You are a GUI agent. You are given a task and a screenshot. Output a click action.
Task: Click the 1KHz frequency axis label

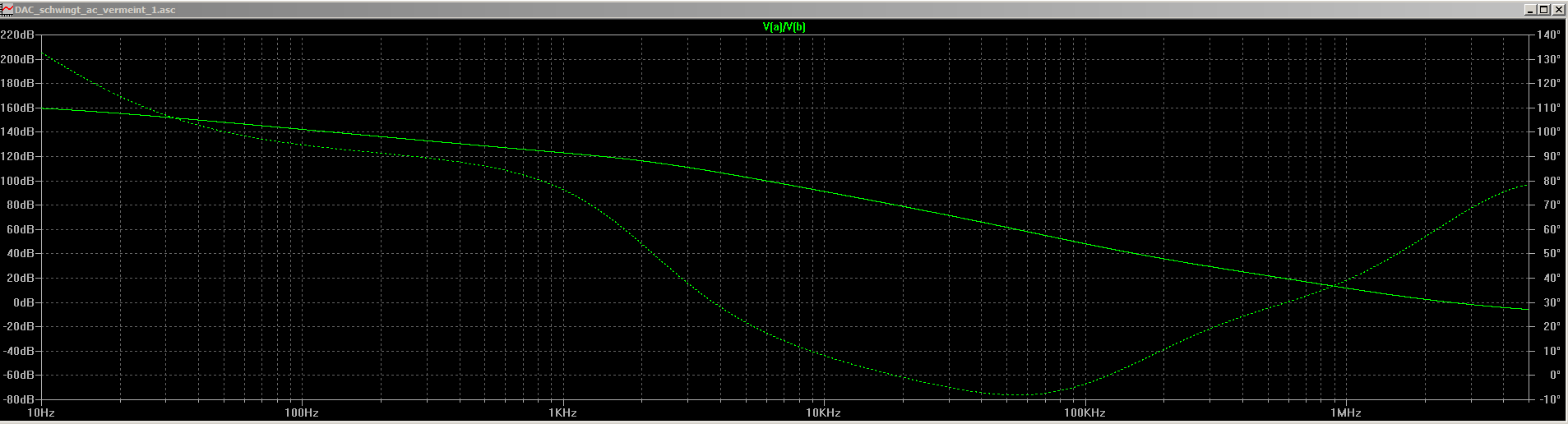562,413
